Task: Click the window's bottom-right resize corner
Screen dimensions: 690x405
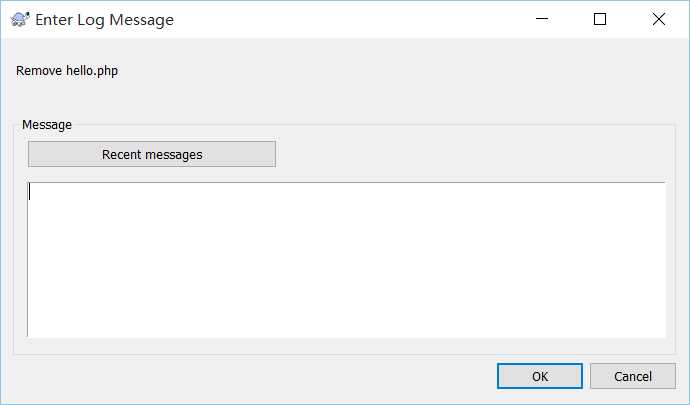Action: pos(684,399)
